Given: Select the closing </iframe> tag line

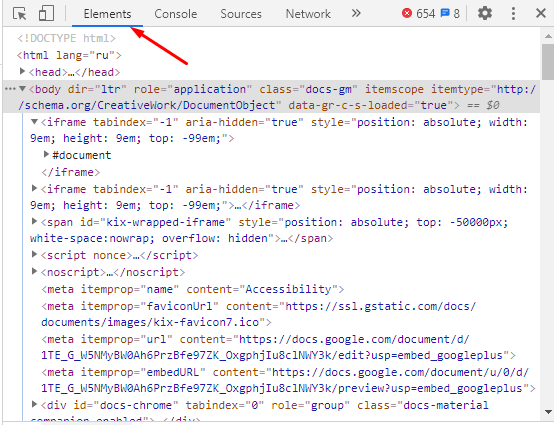Looking at the screenshot, I should coord(71,172).
